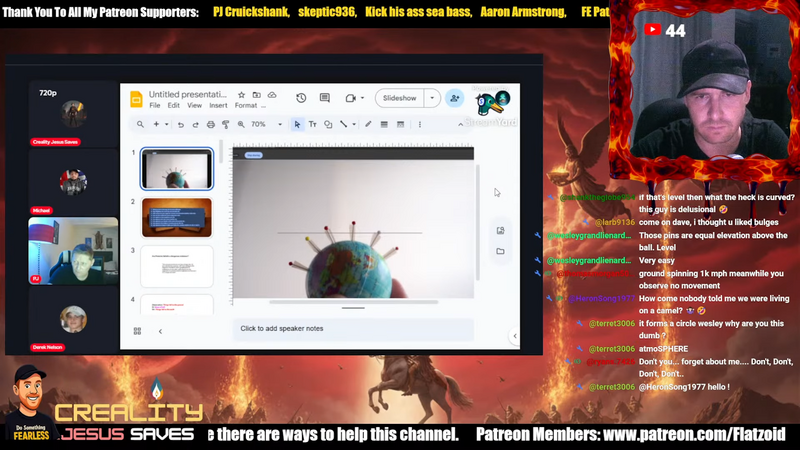
Task: Click the @larb9136 chat username
Action: (x=615, y=222)
